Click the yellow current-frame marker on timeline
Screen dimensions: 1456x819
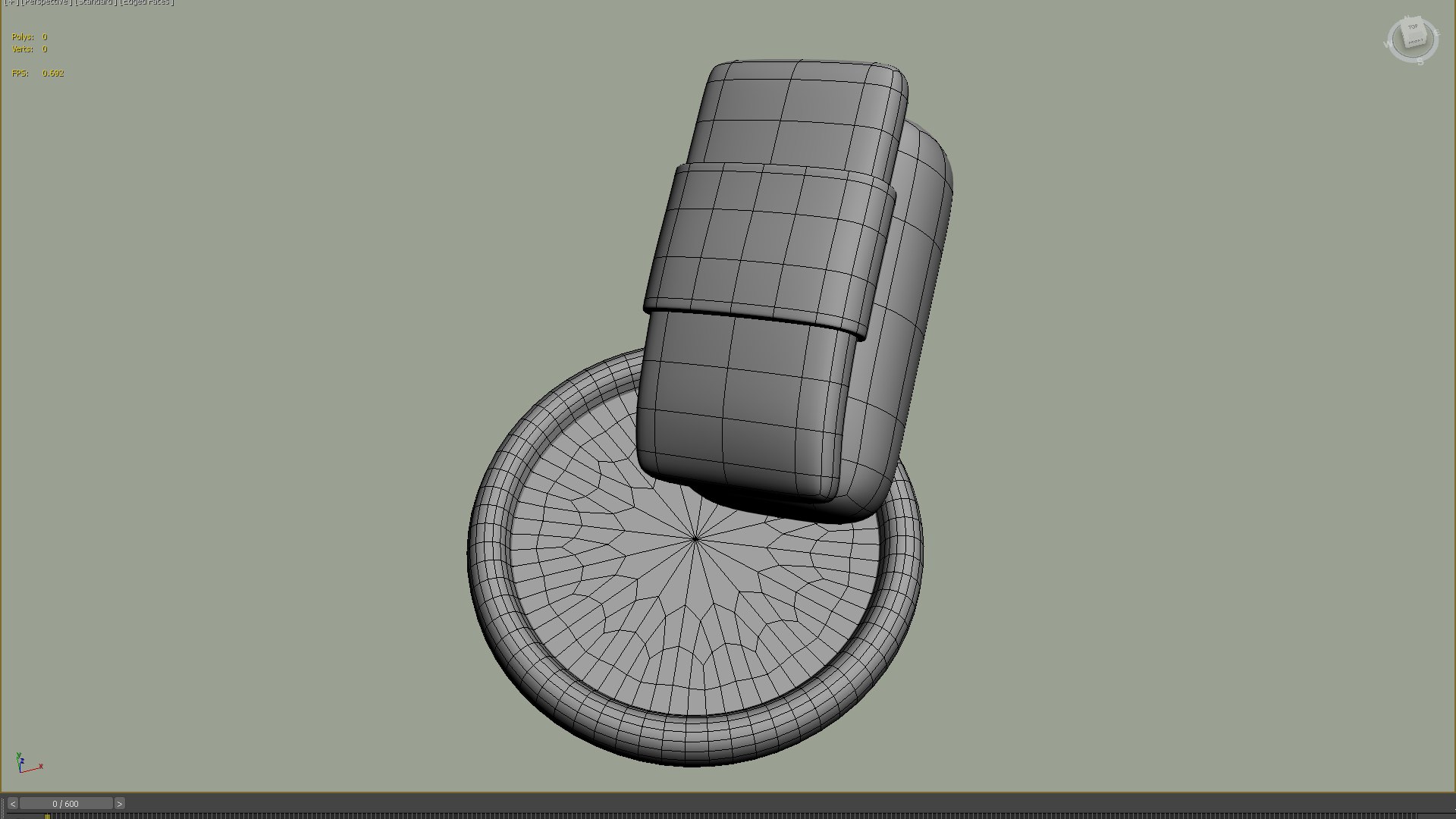(x=47, y=816)
